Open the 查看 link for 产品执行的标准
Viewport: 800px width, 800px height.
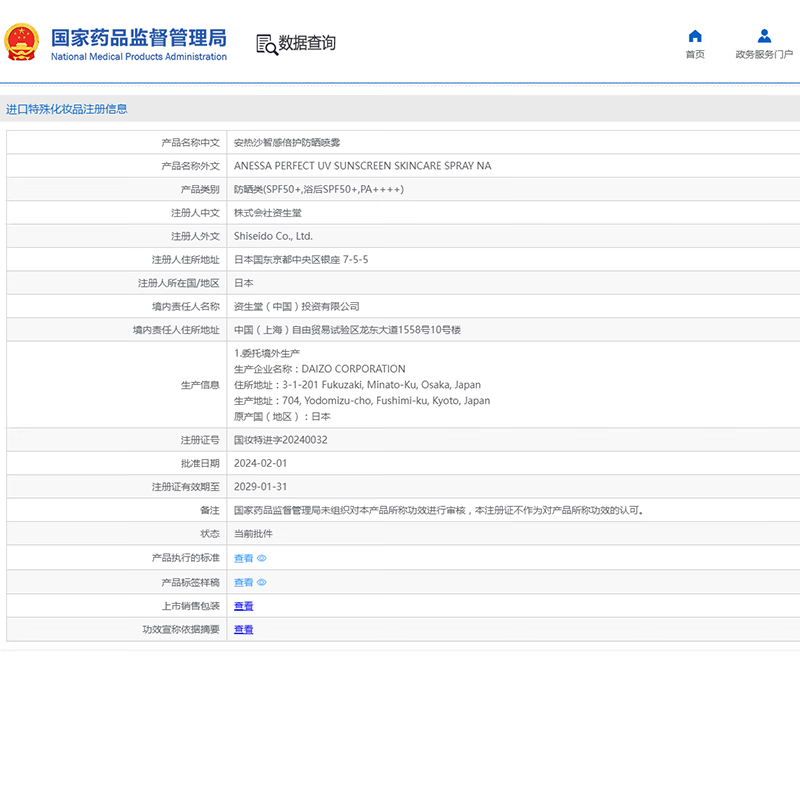[x=243, y=559]
